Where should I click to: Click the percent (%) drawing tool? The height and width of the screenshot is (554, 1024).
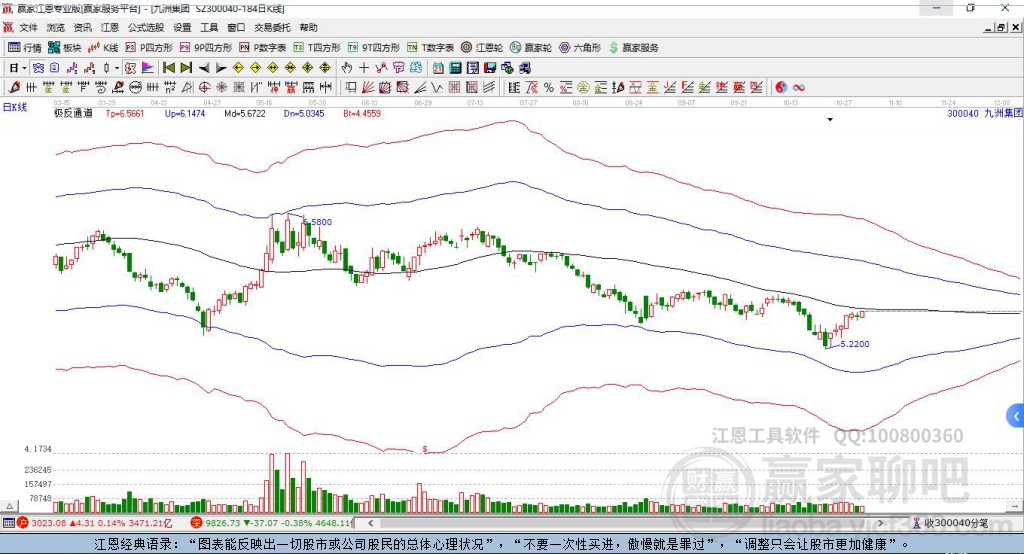pyautogui.click(x=549, y=88)
